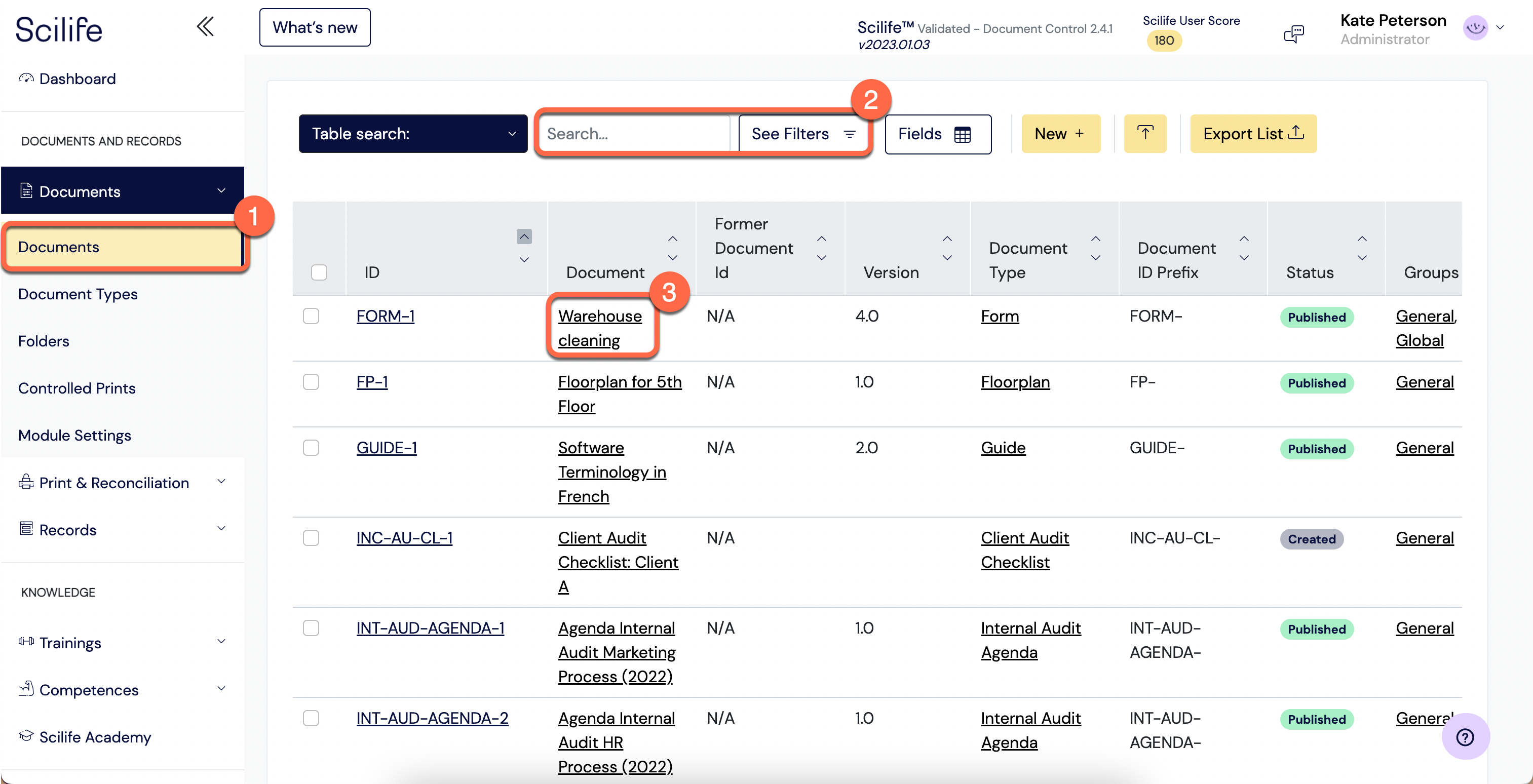Click the Scilife logo

(59, 29)
